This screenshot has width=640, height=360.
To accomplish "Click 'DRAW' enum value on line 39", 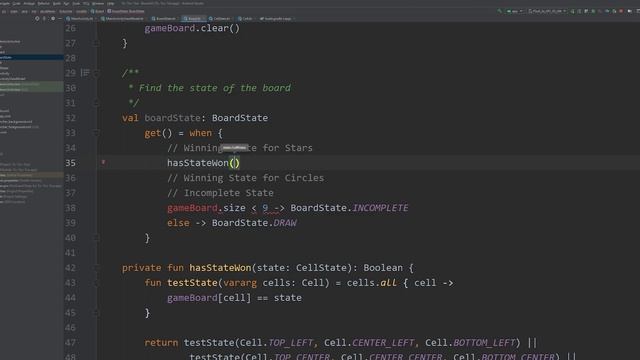I will point(284,223).
